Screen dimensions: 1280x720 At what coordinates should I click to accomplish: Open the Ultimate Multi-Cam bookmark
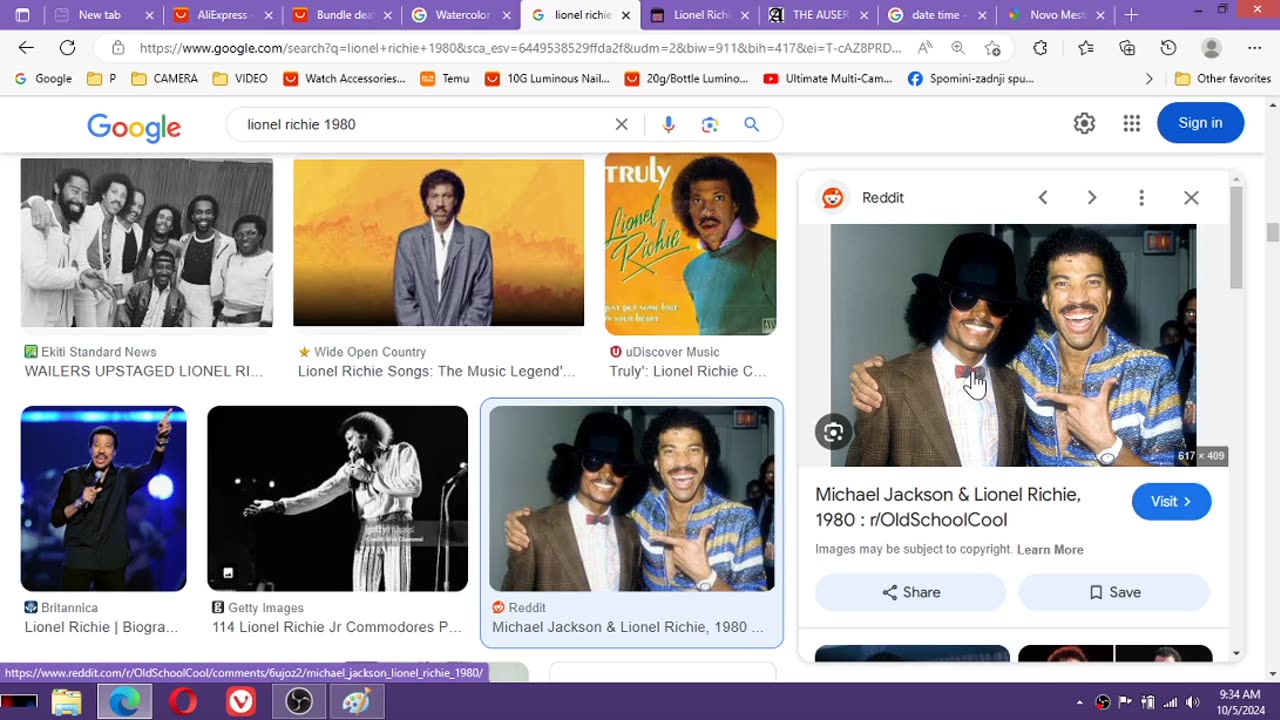pos(827,78)
